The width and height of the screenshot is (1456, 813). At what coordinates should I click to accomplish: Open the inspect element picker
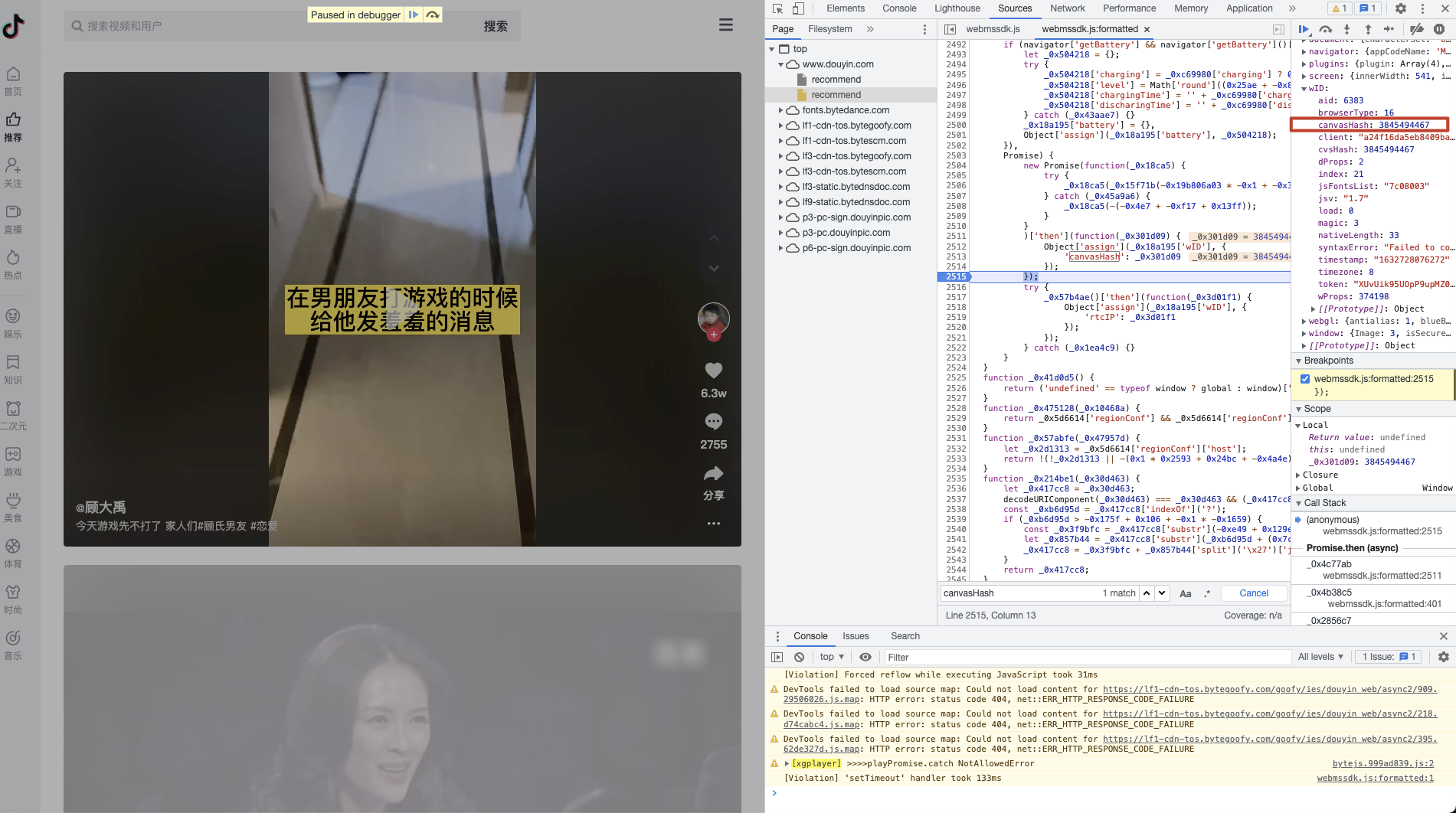coord(778,8)
